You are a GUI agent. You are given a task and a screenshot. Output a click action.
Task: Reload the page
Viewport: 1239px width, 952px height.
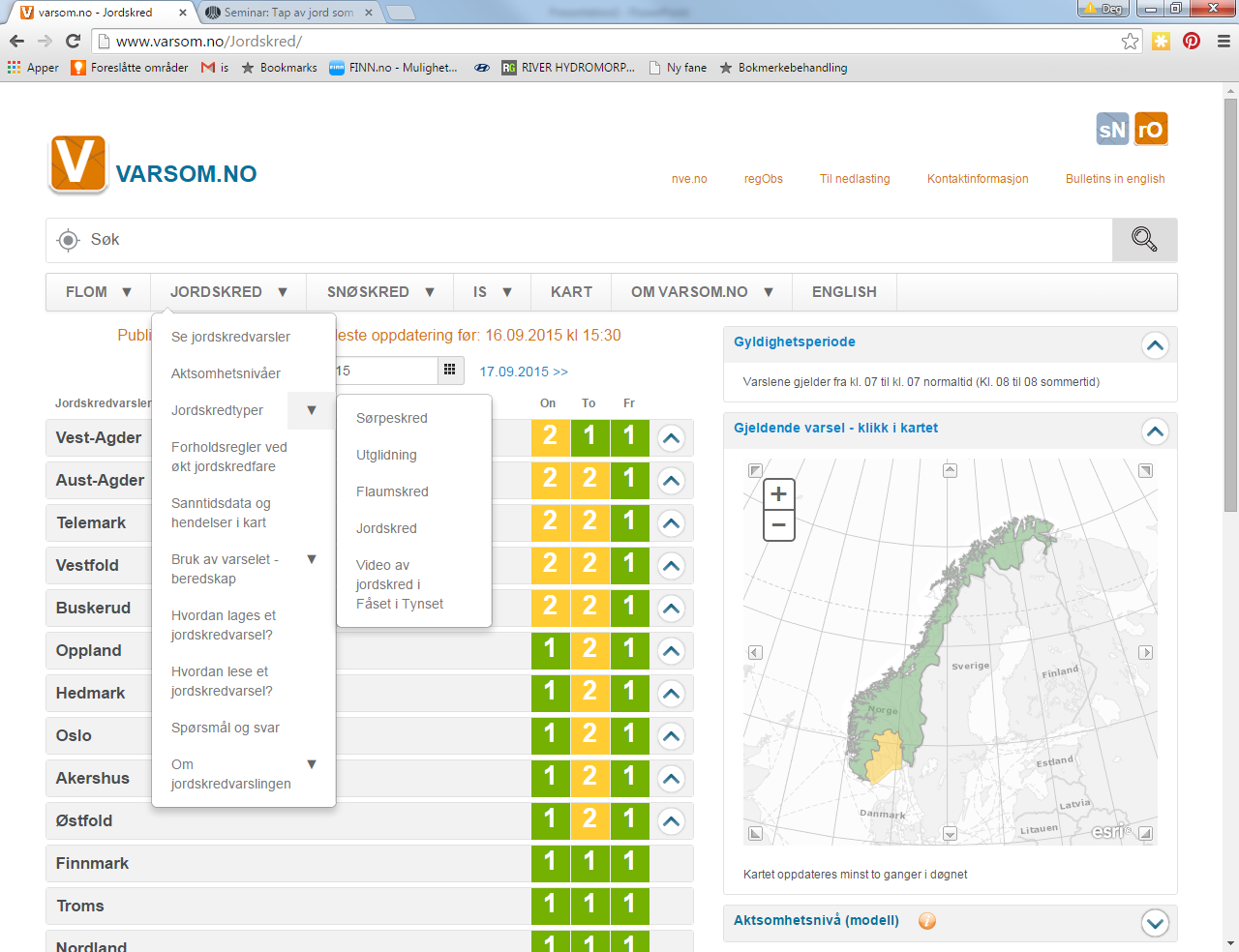tap(73, 41)
